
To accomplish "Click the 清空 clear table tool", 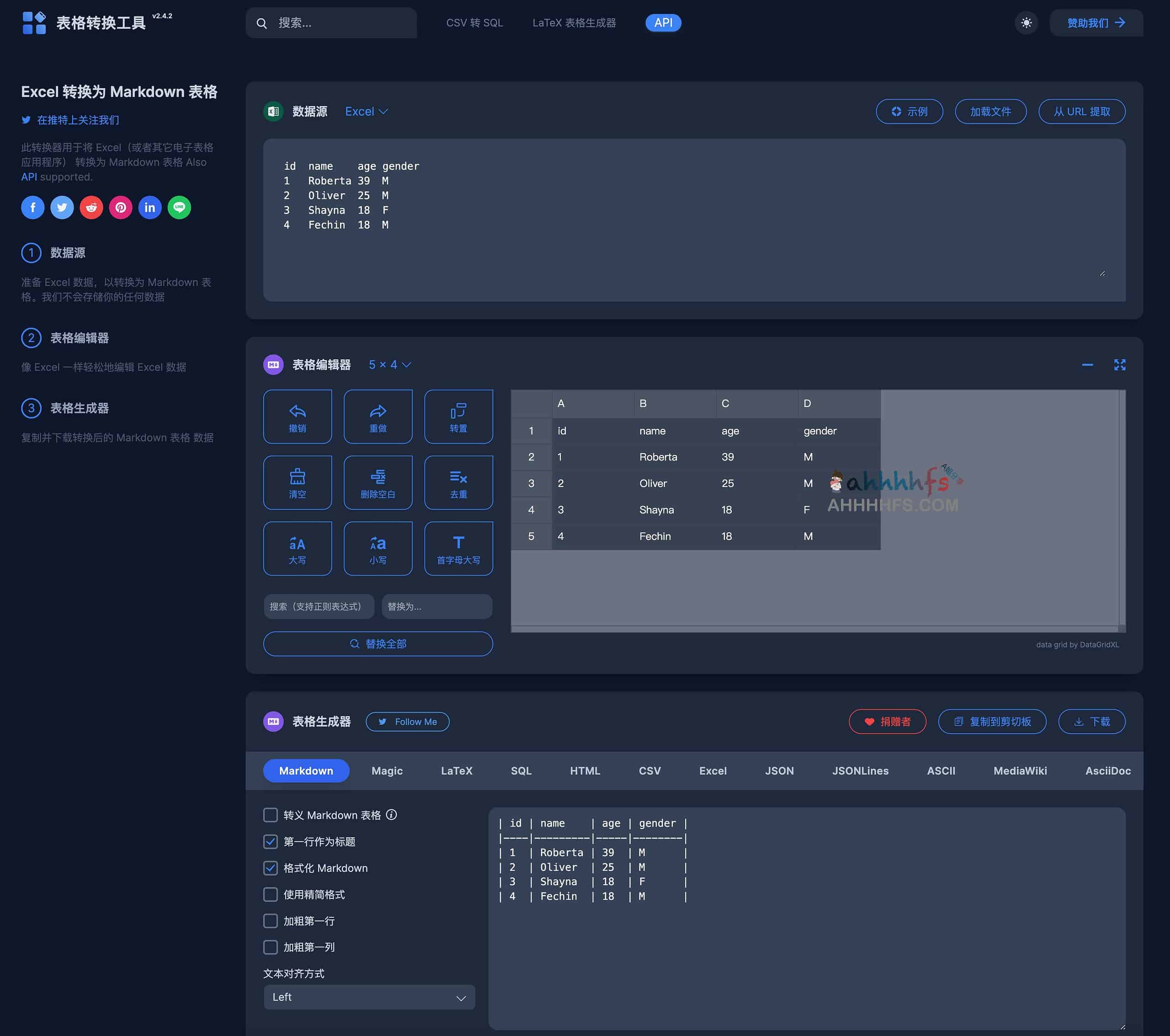I will click(297, 482).
